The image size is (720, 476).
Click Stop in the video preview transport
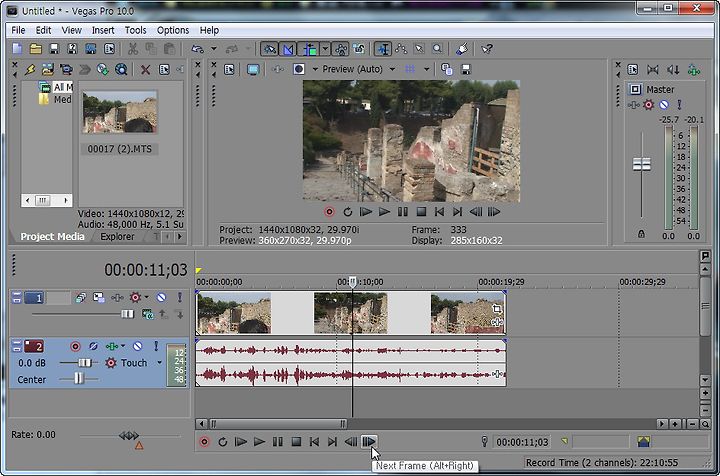coord(421,212)
